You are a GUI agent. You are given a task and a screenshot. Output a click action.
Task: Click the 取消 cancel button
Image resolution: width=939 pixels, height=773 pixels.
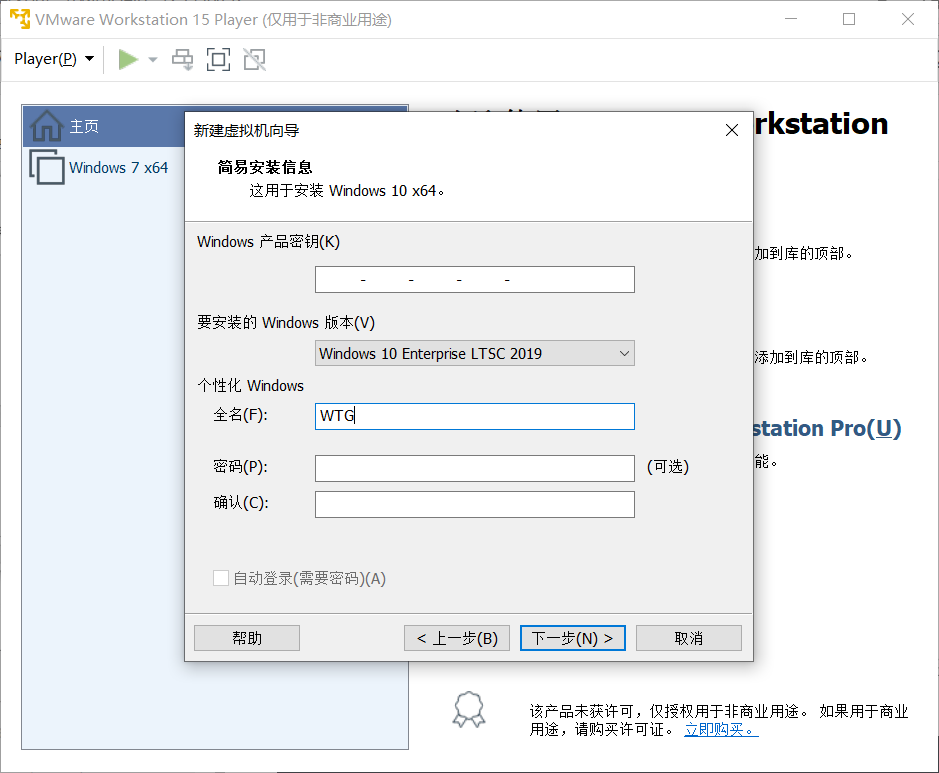pos(689,638)
